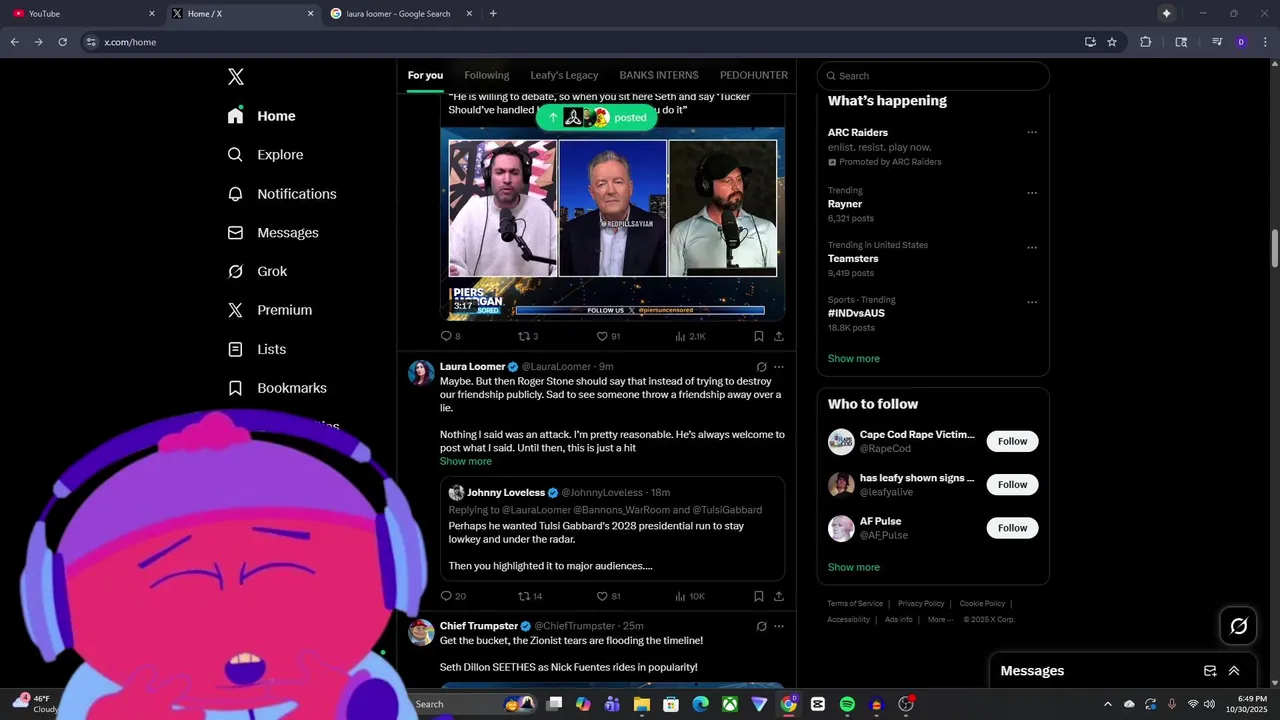Follow the @leafyalive account
This screenshot has height=720, width=1280.
tap(1012, 484)
